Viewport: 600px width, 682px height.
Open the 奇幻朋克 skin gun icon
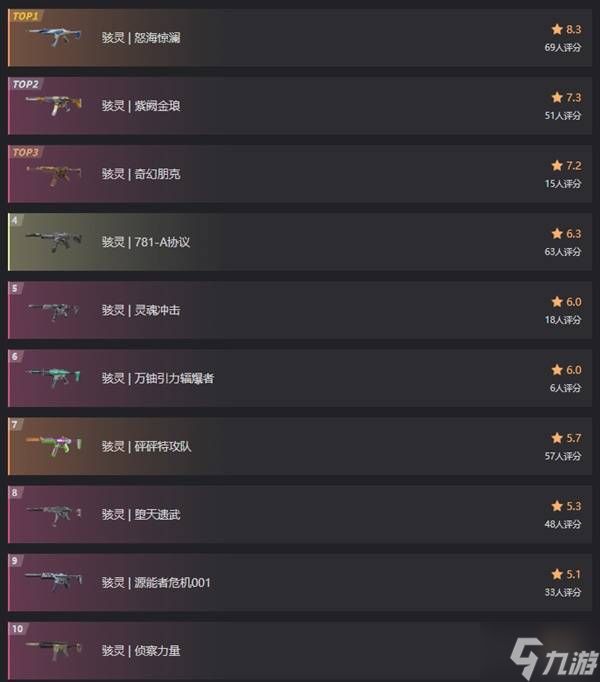pyautogui.click(x=54, y=174)
